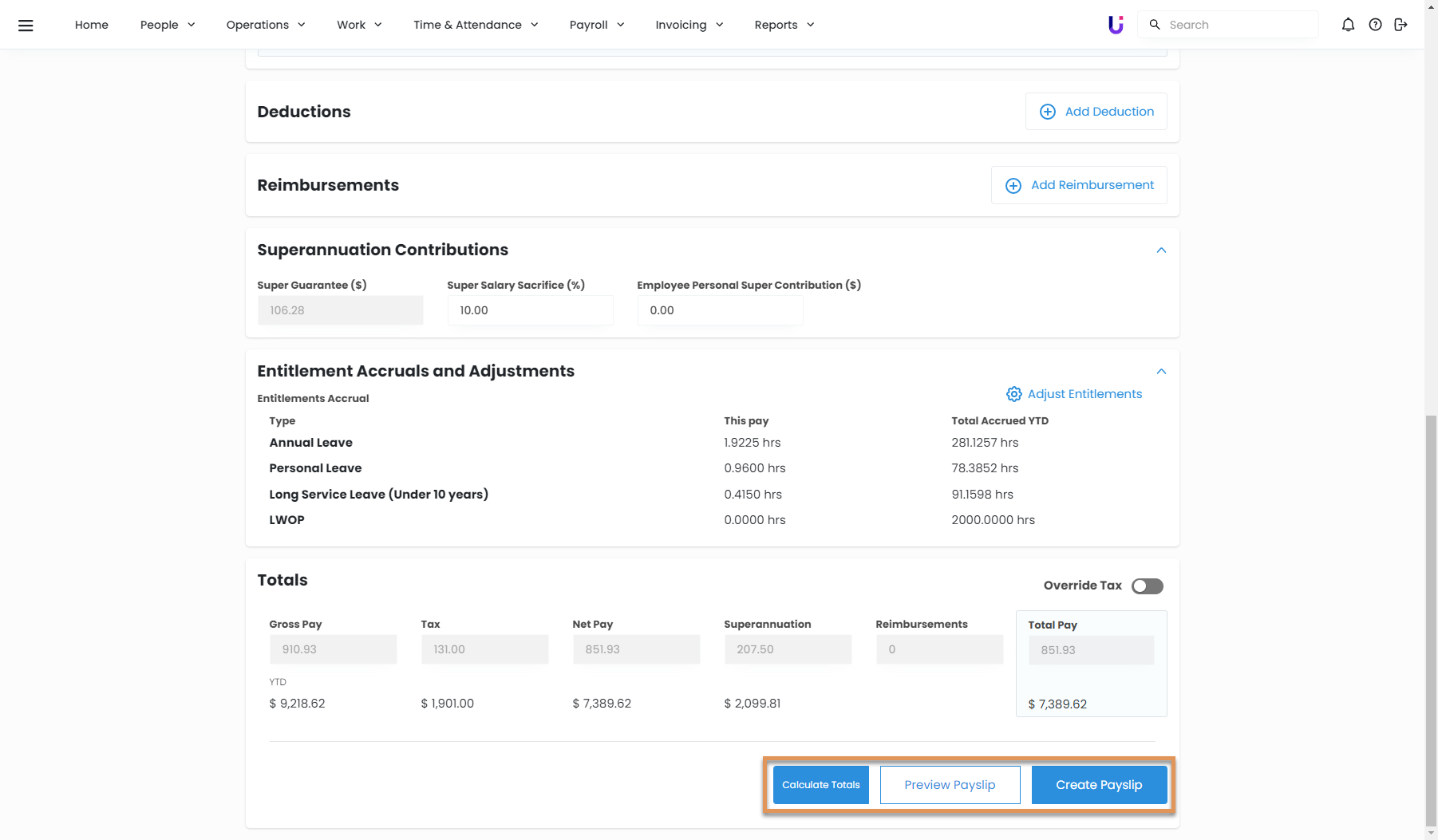Collapse the Superannuation Contributions section
Screen dimensions: 1438x840
[x=1161, y=250]
